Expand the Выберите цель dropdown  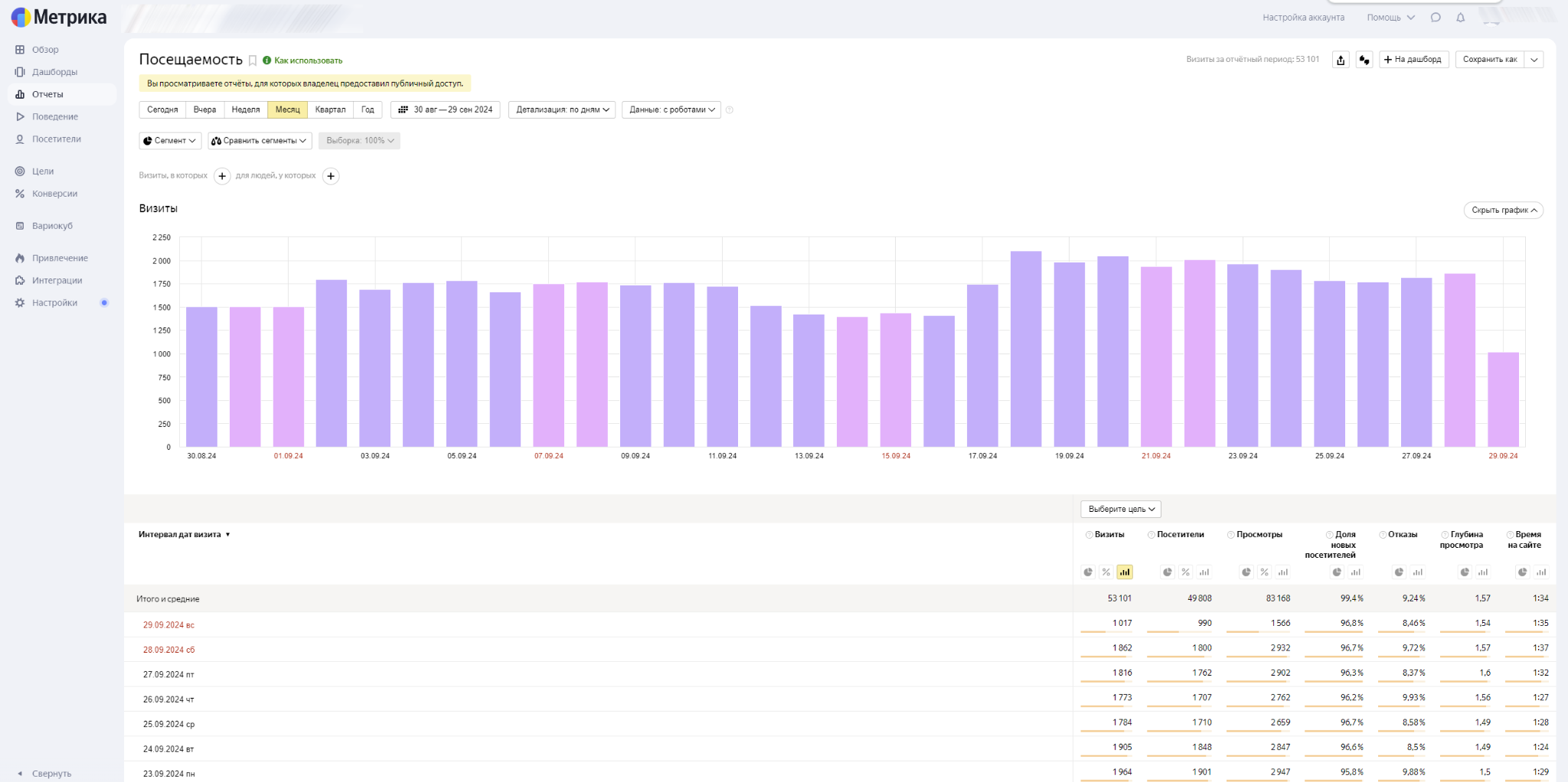point(1121,509)
